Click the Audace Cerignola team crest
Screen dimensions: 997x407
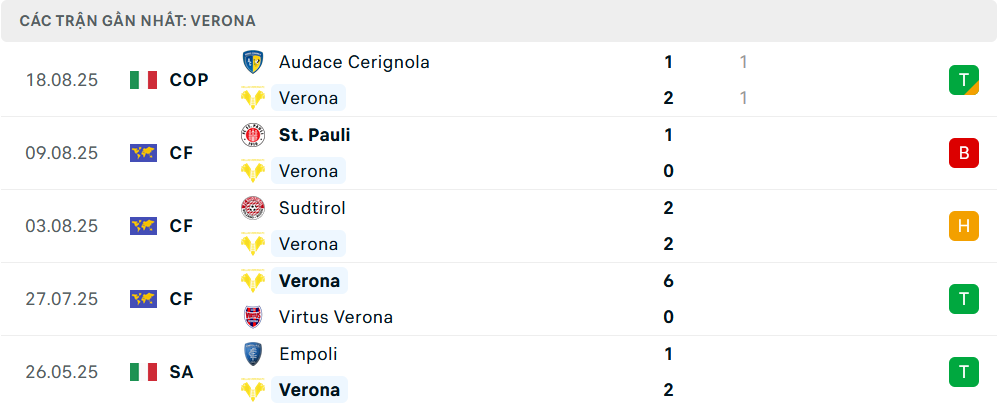point(252,62)
